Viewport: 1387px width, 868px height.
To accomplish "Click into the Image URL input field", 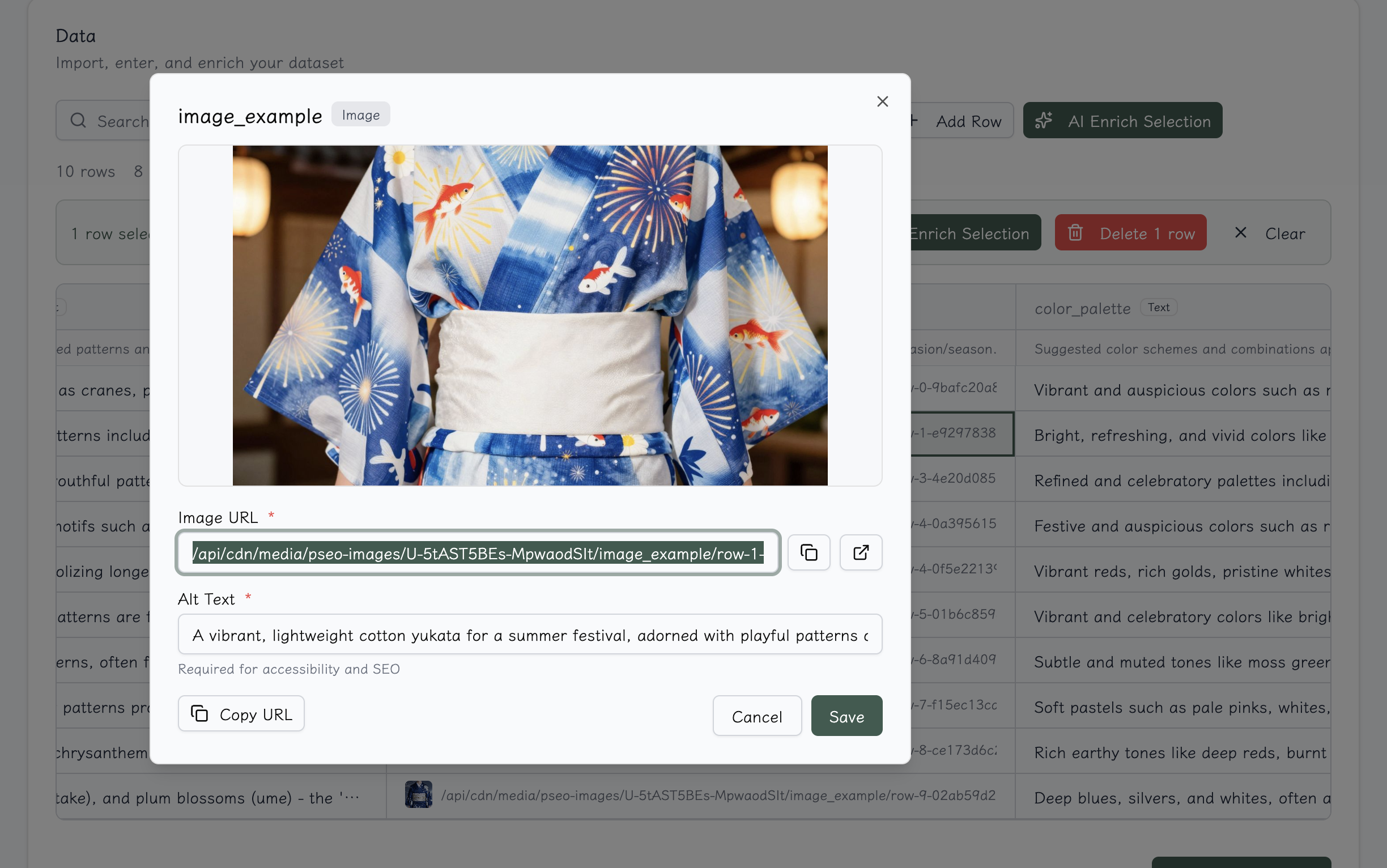I will (478, 553).
